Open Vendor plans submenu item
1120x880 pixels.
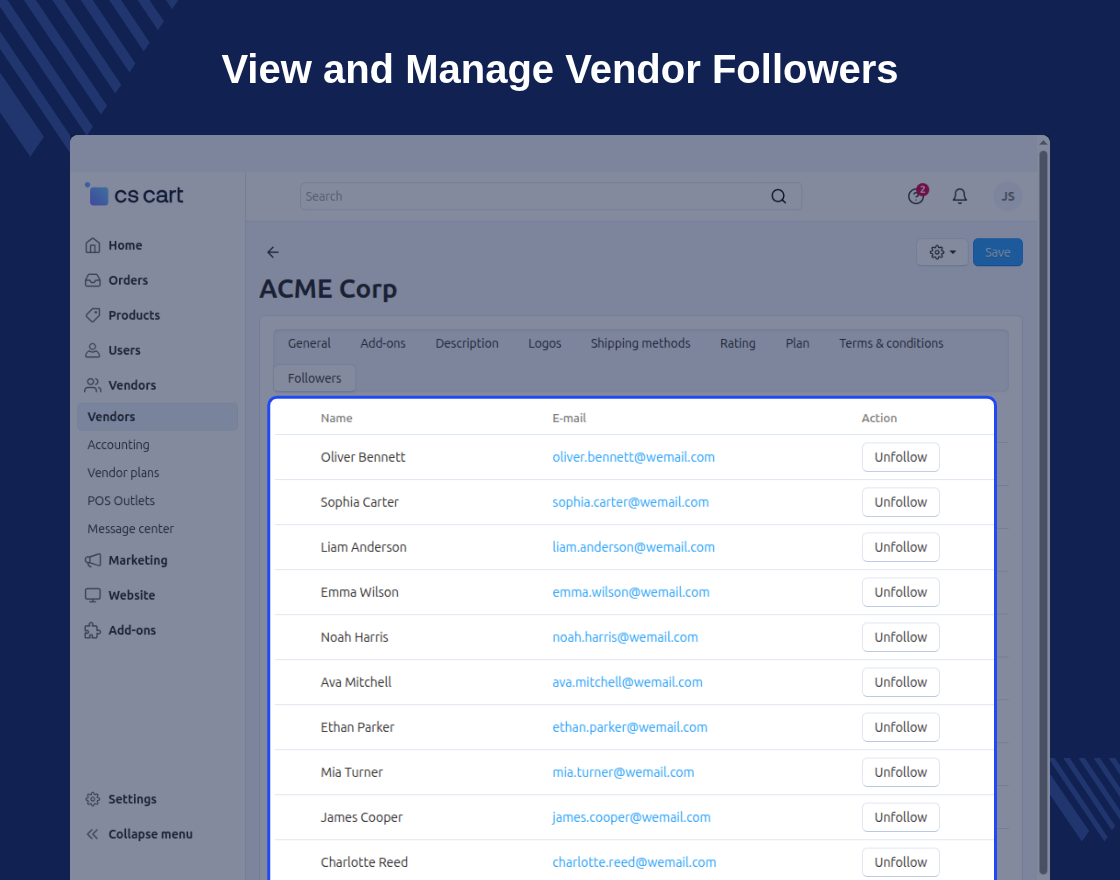click(123, 472)
